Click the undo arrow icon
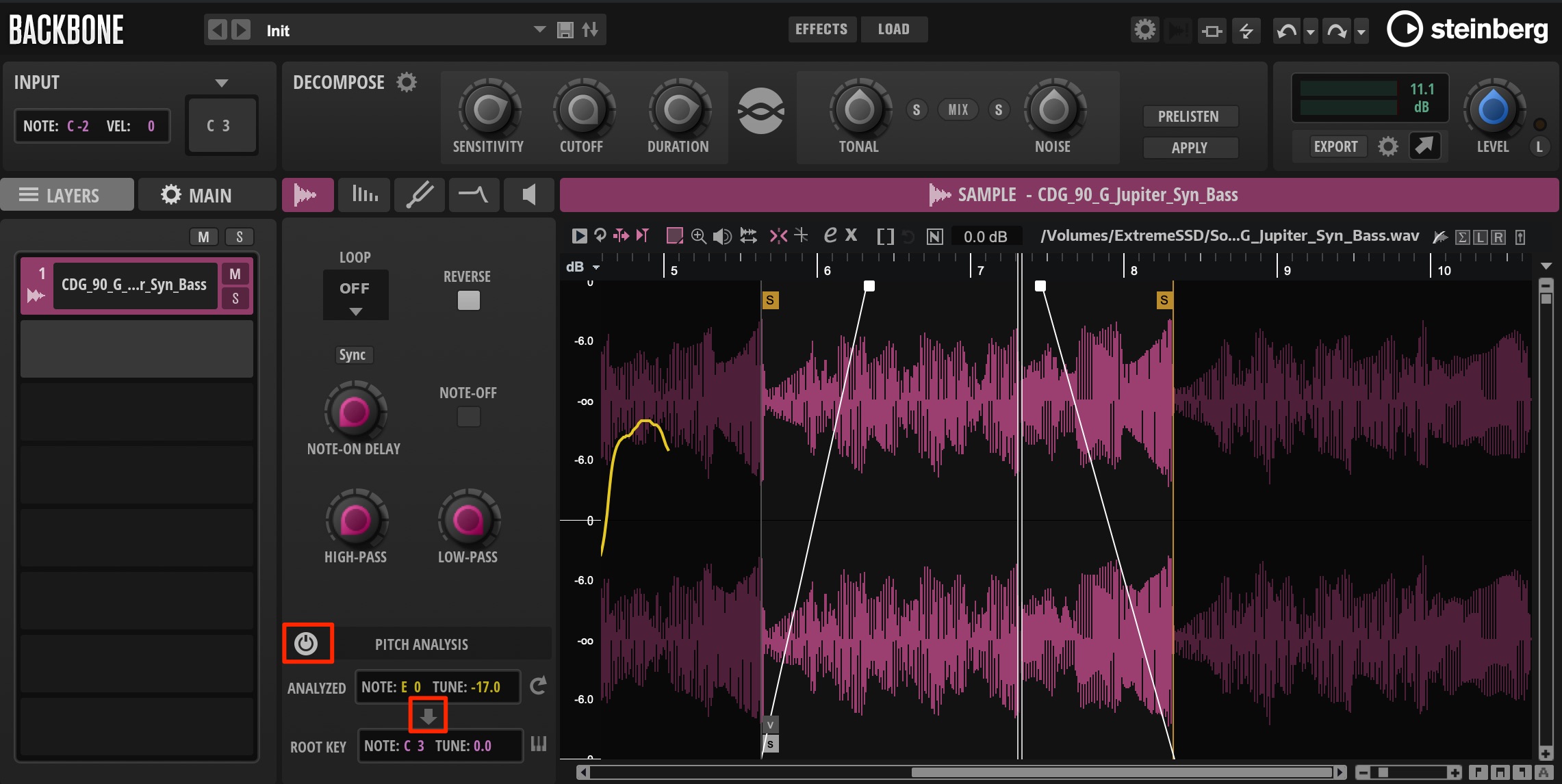Viewport: 1562px width, 784px height. click(x=1286, y=31)
